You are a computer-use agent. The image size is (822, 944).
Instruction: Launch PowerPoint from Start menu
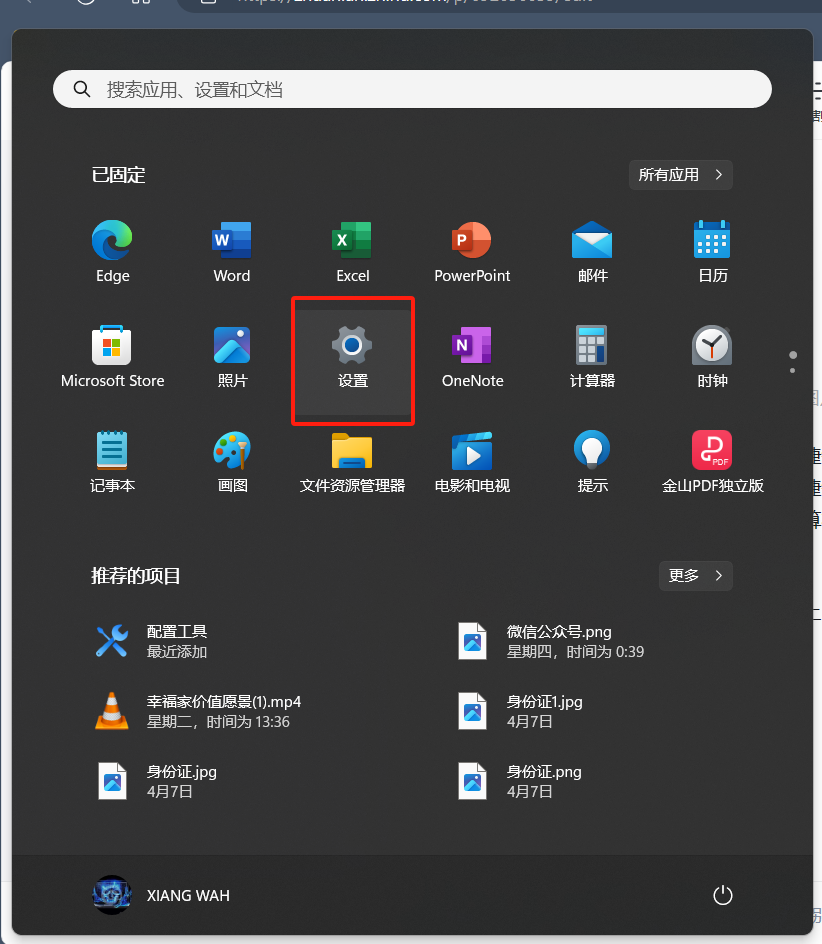click(472, 251)
